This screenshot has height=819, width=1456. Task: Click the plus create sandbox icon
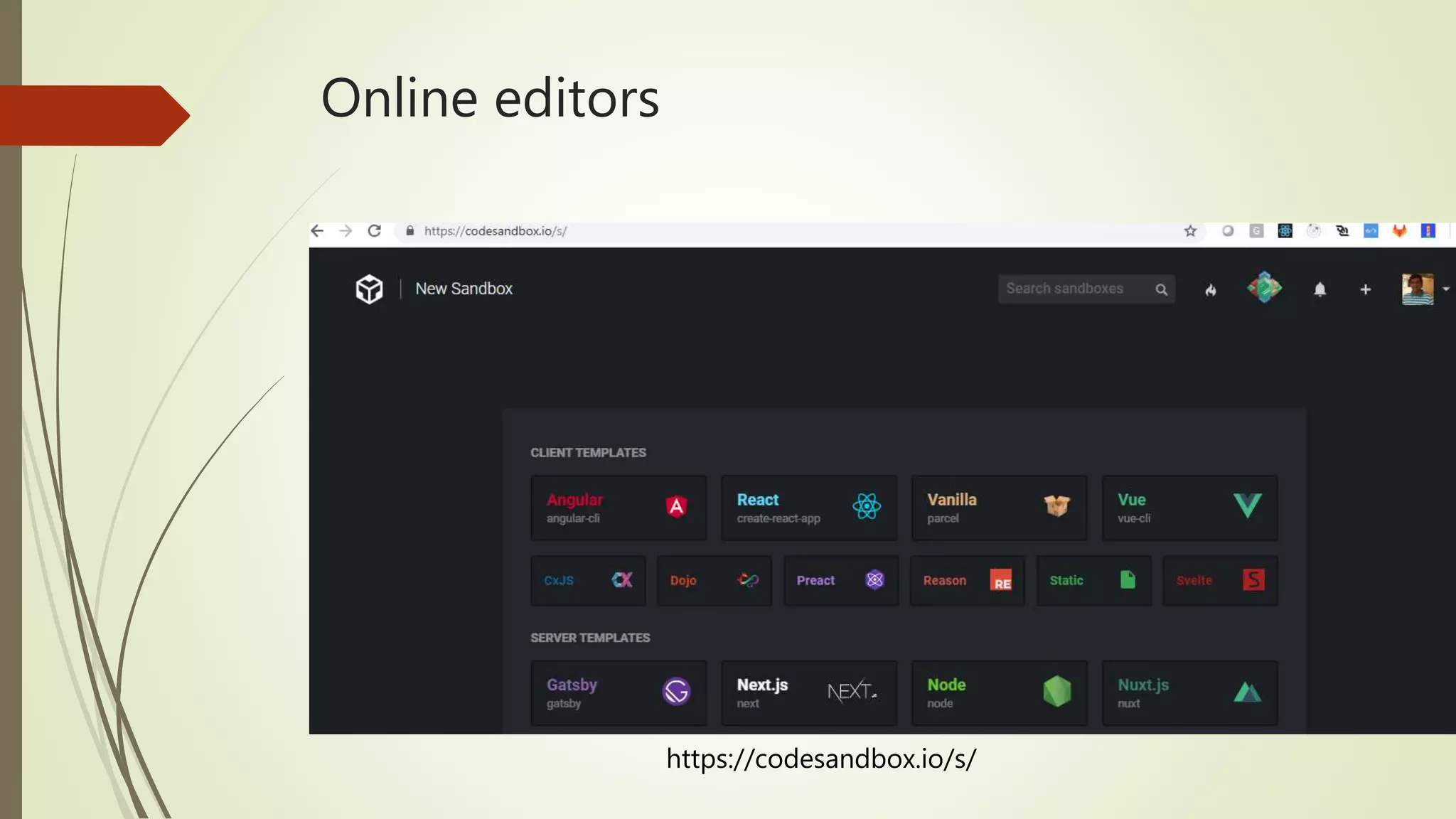pos(1365,289)
